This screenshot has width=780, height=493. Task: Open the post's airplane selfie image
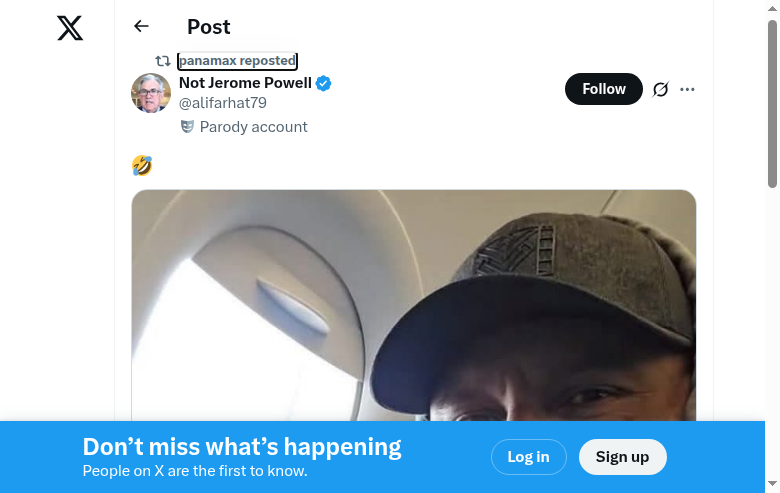coord(413,310)
